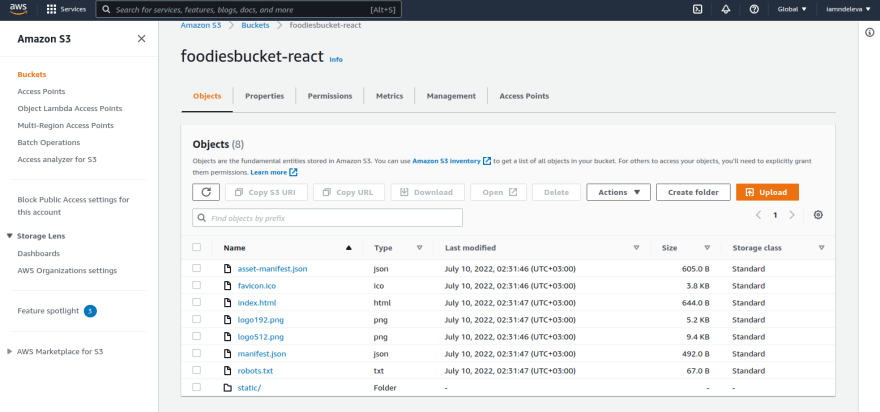Refresh the objects list
Viewport: 880px width, 412px height.
click(206, 192)
